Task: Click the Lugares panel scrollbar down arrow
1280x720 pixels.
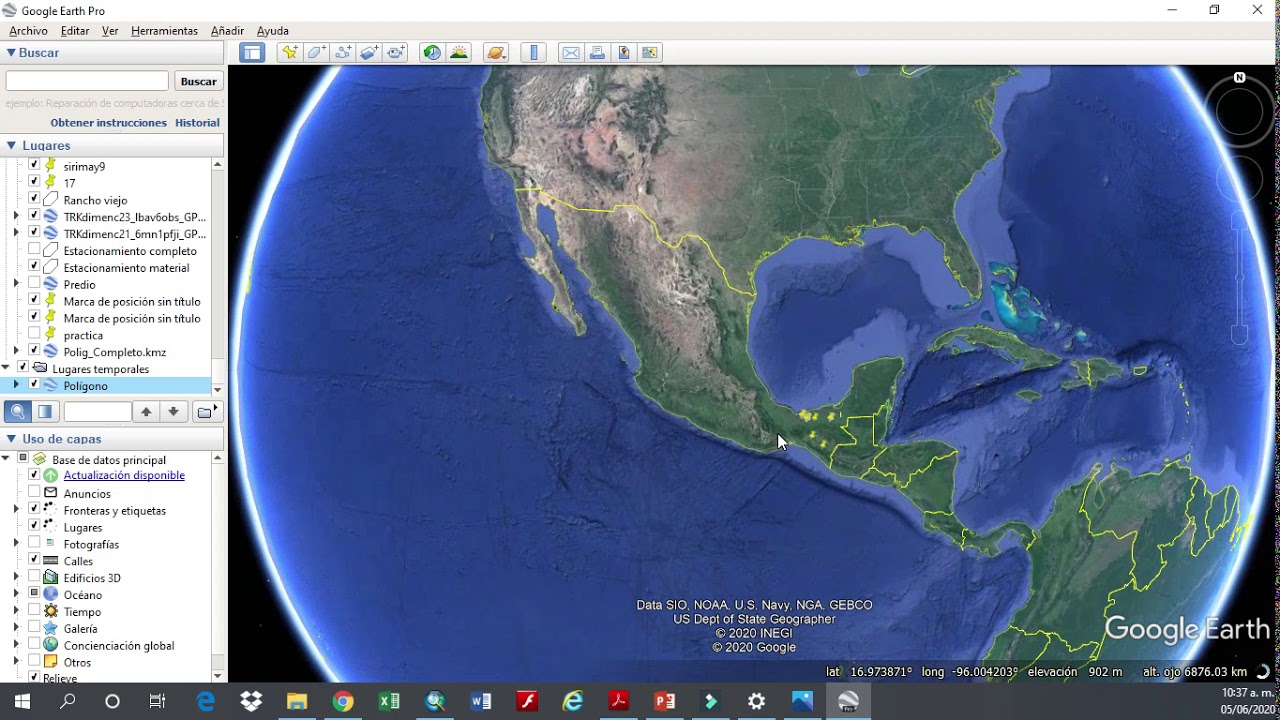Action: [217, 389]
